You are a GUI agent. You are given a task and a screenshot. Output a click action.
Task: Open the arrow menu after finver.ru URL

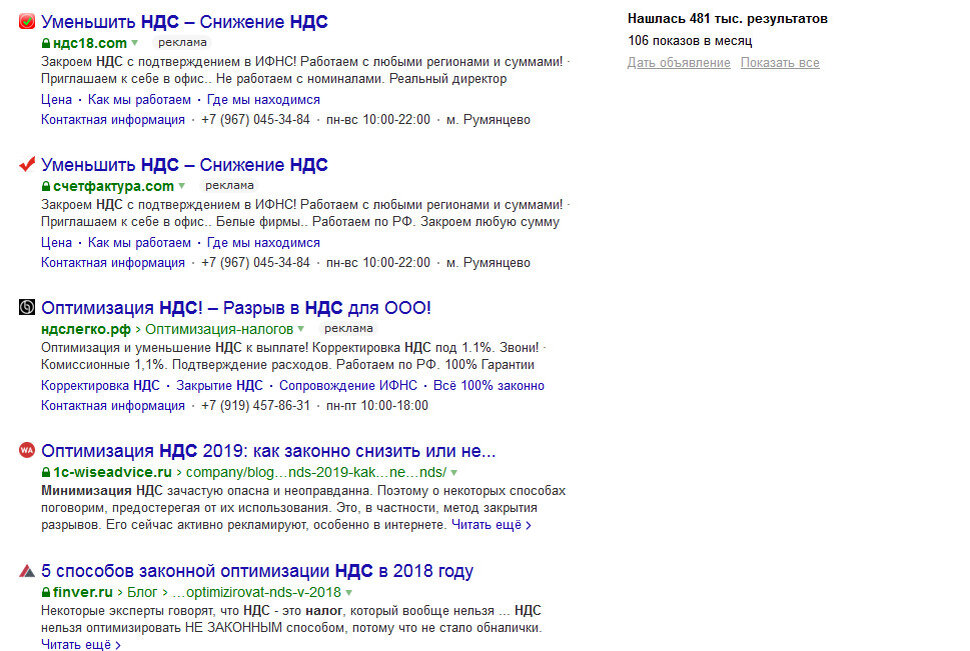[x=349, y=593]
